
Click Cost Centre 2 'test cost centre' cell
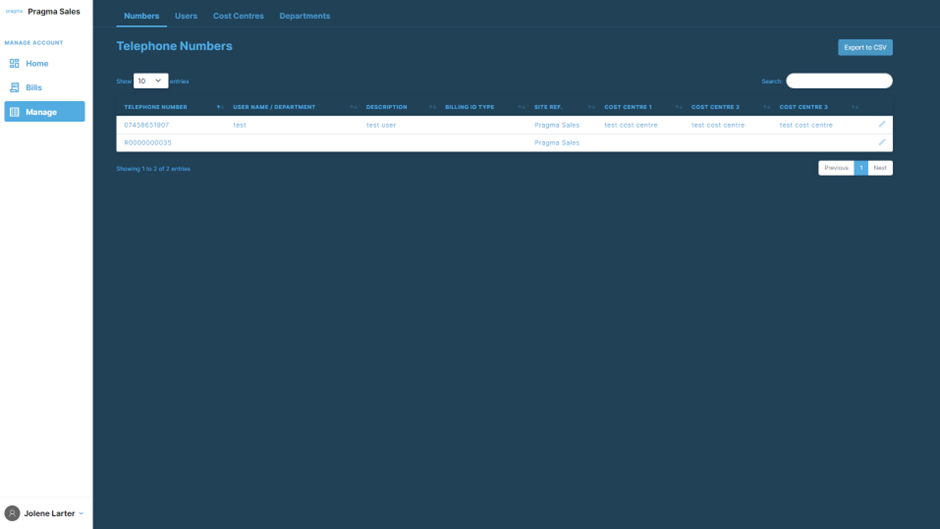tap(718, 125)
